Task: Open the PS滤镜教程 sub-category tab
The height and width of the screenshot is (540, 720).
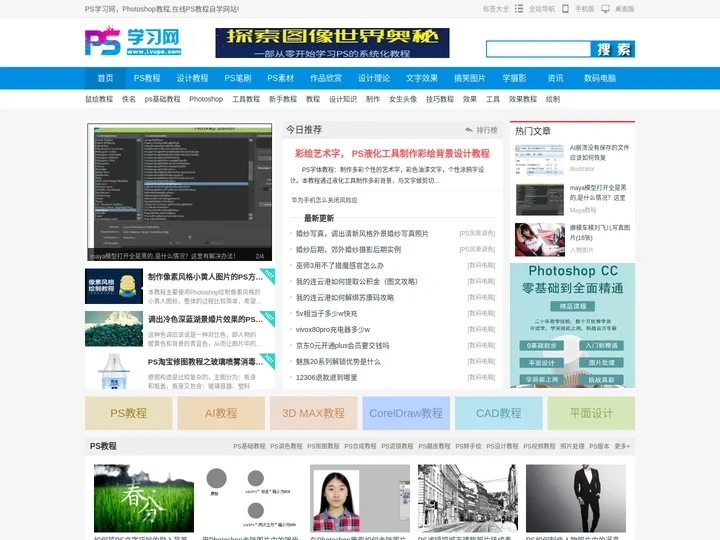Action: click(397, 446)
